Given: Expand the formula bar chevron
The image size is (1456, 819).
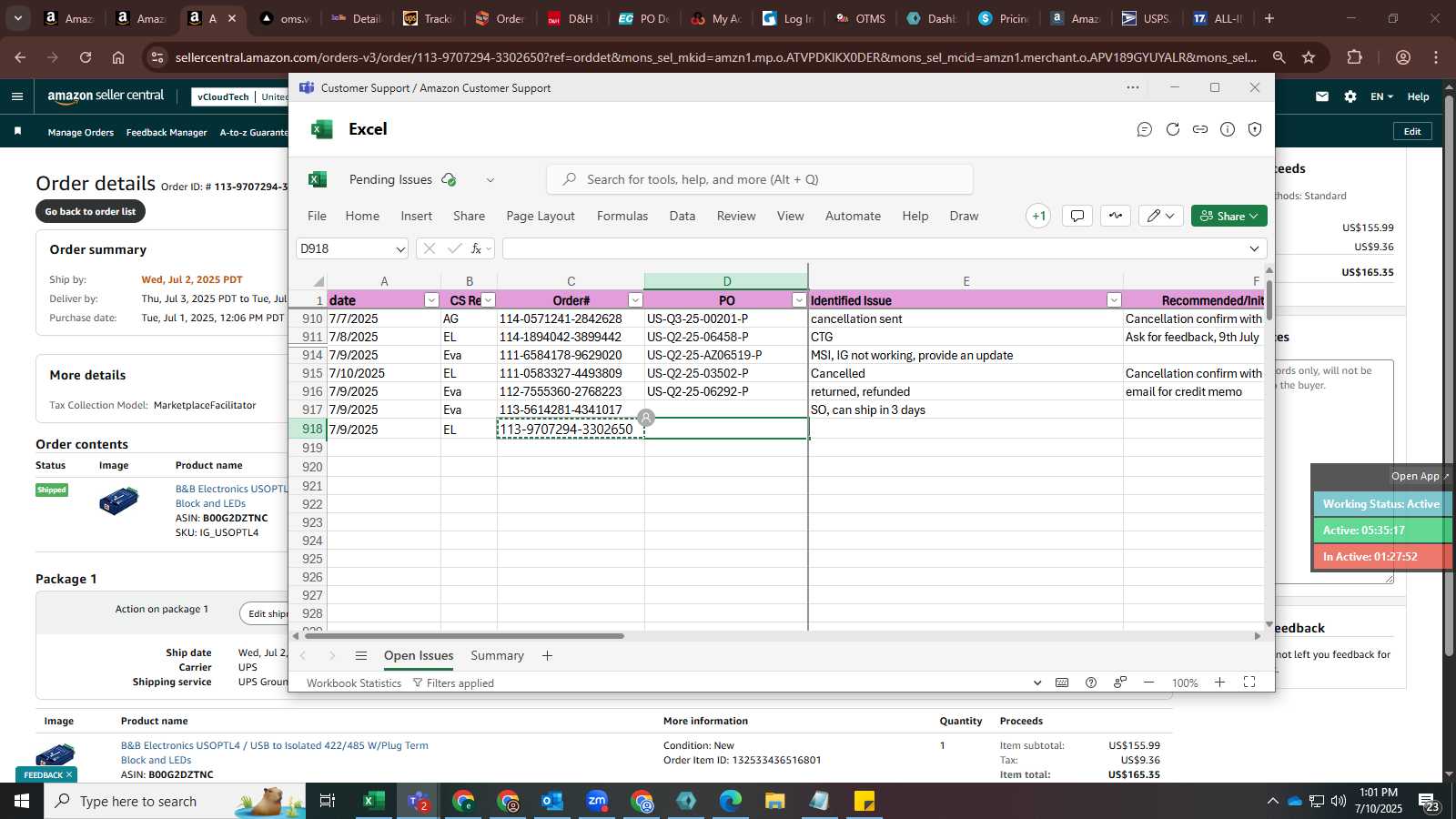Looking at the screenshot, I should (1254, 248).
